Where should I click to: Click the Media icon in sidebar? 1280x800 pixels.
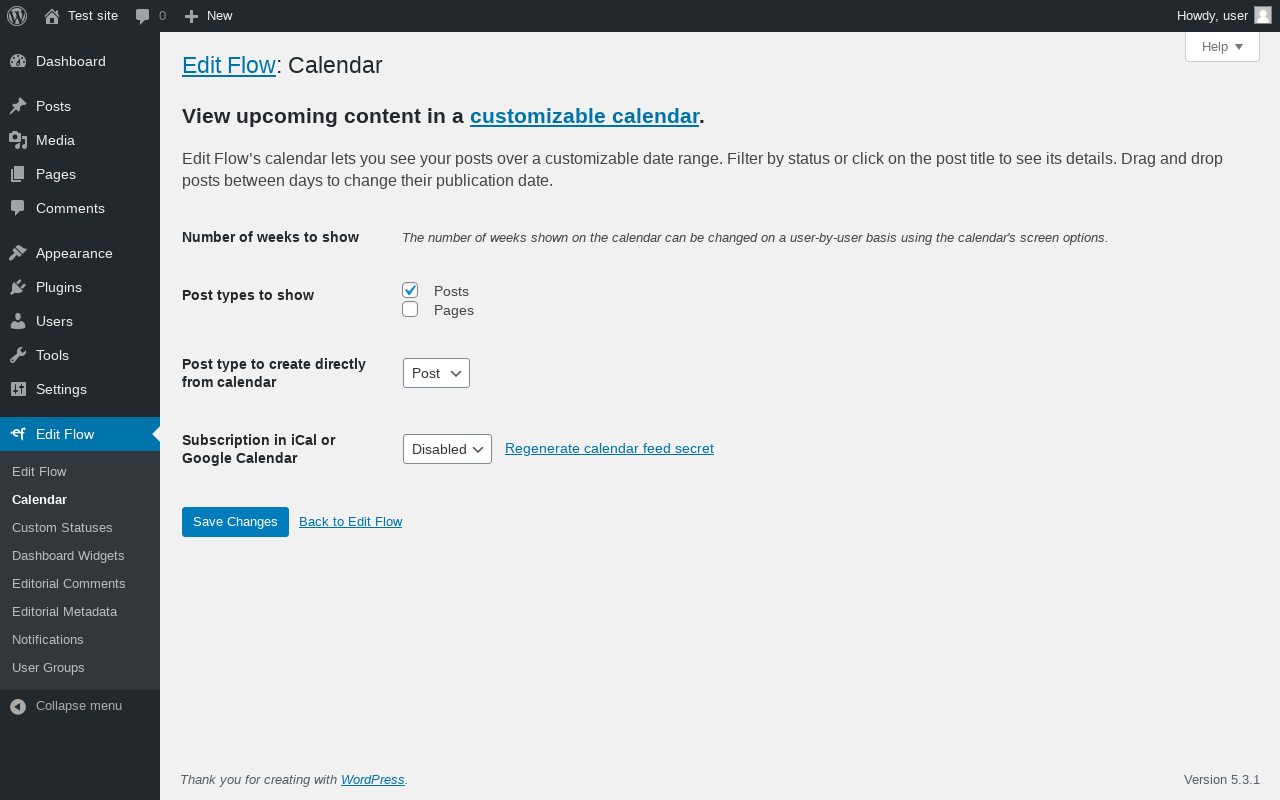(18, 140)
